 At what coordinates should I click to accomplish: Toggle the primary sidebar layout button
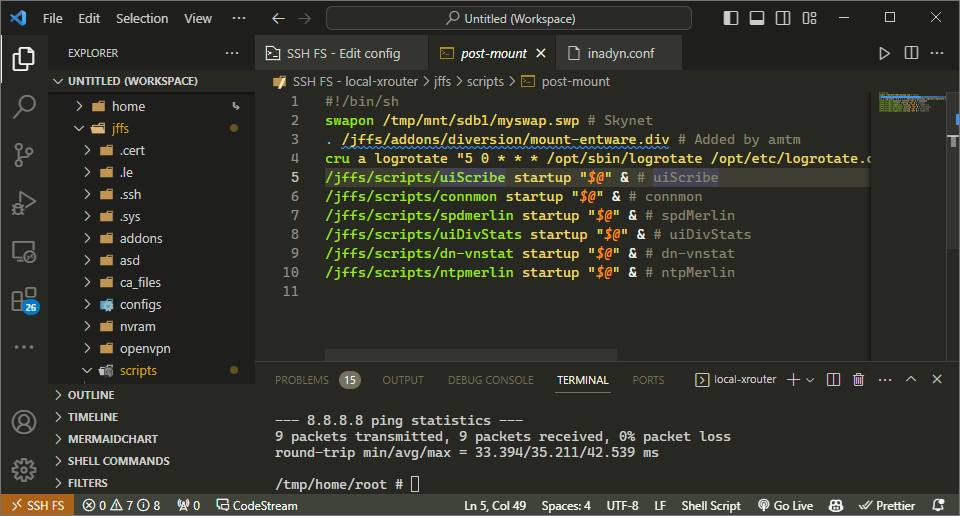point(733,18)
